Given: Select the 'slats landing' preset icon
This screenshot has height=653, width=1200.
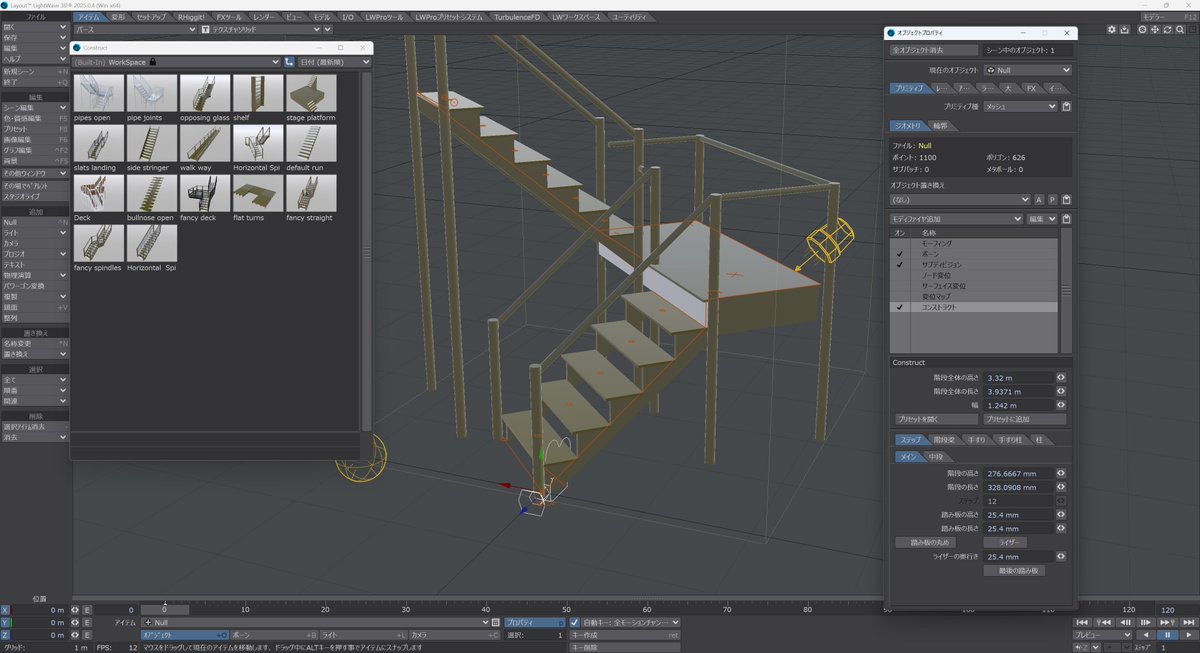Looking at the screenshot, I should click(99, 143).
